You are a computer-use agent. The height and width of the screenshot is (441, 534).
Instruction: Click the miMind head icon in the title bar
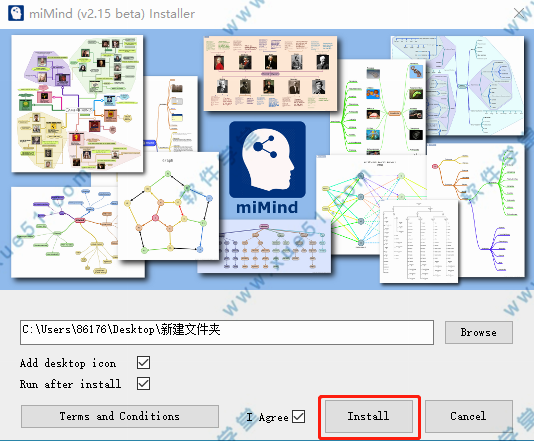[16, 14]
